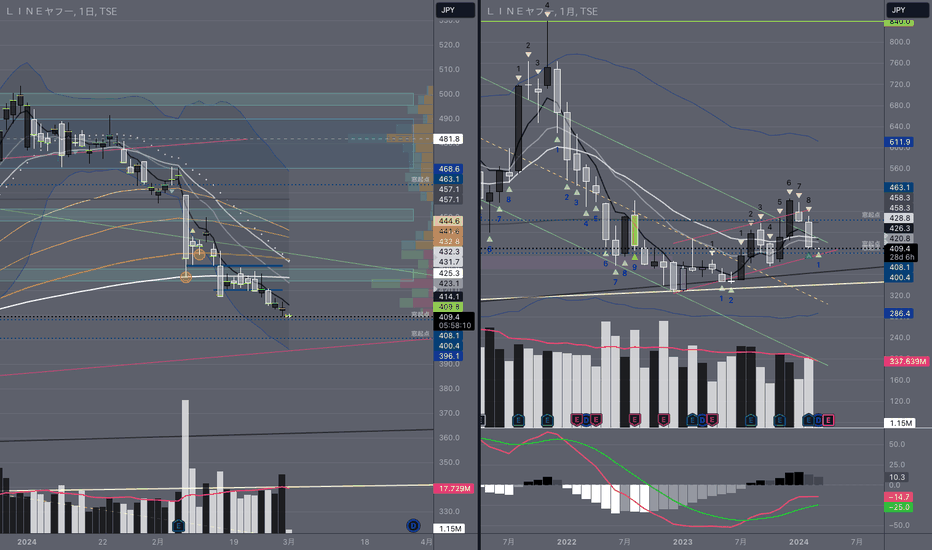Click -14.7 MACD value label
932x550 pixels.
click(898, 497)
